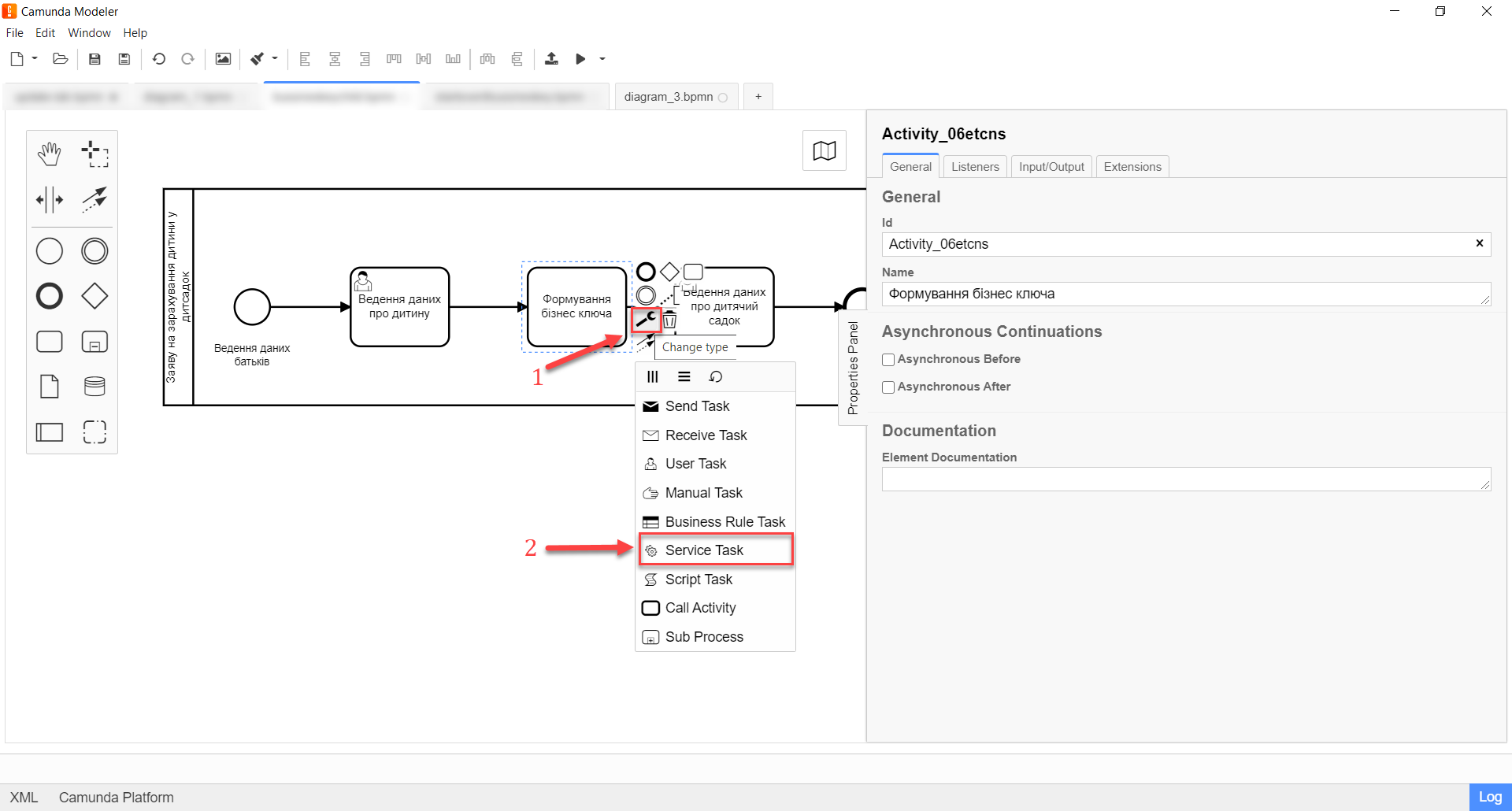Append a gateway from context pad
This screenshot has width=1512, height=811.
pyautogui.click(x=669, y=272)
